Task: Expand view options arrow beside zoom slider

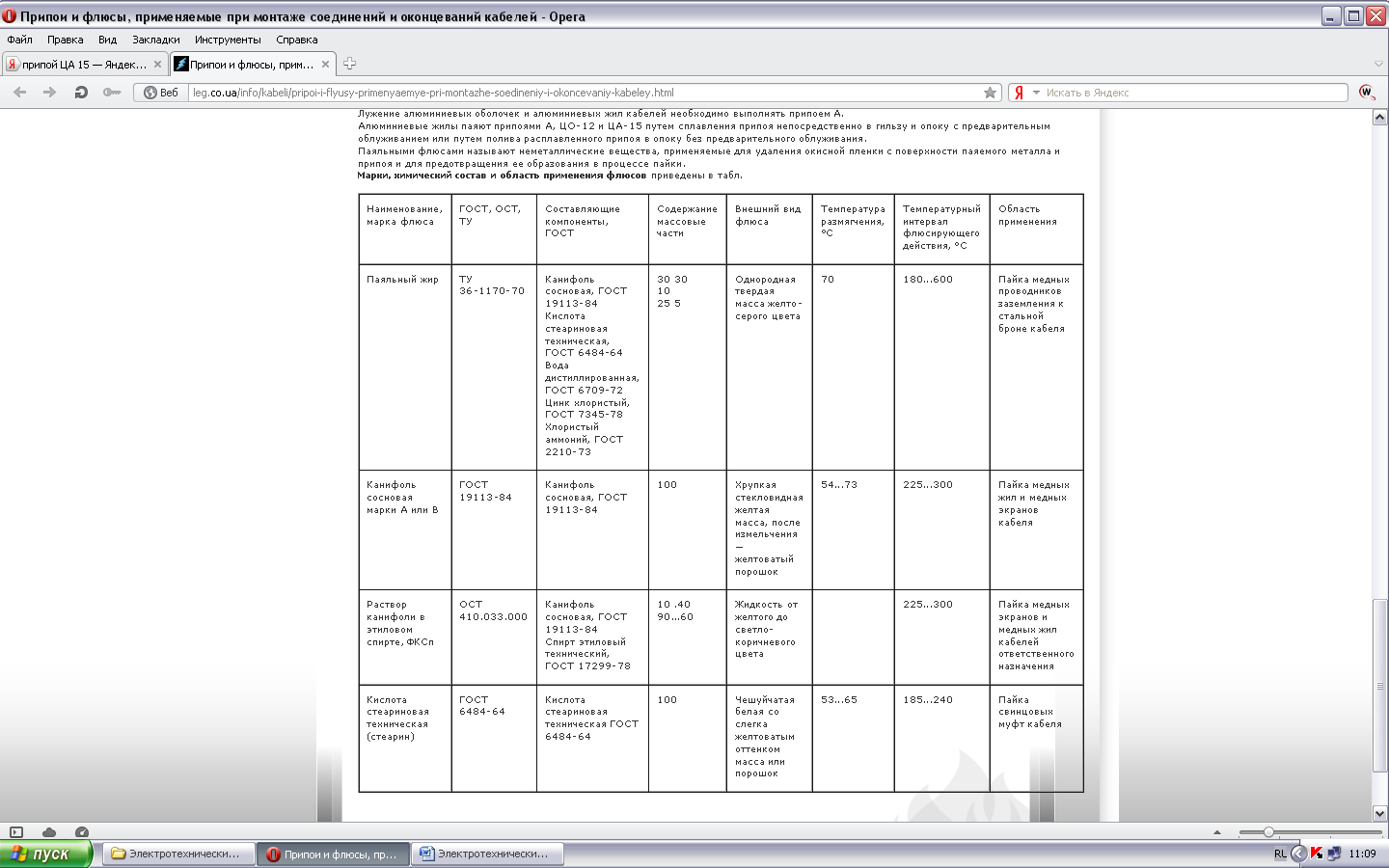Action: pos(1216,831)
